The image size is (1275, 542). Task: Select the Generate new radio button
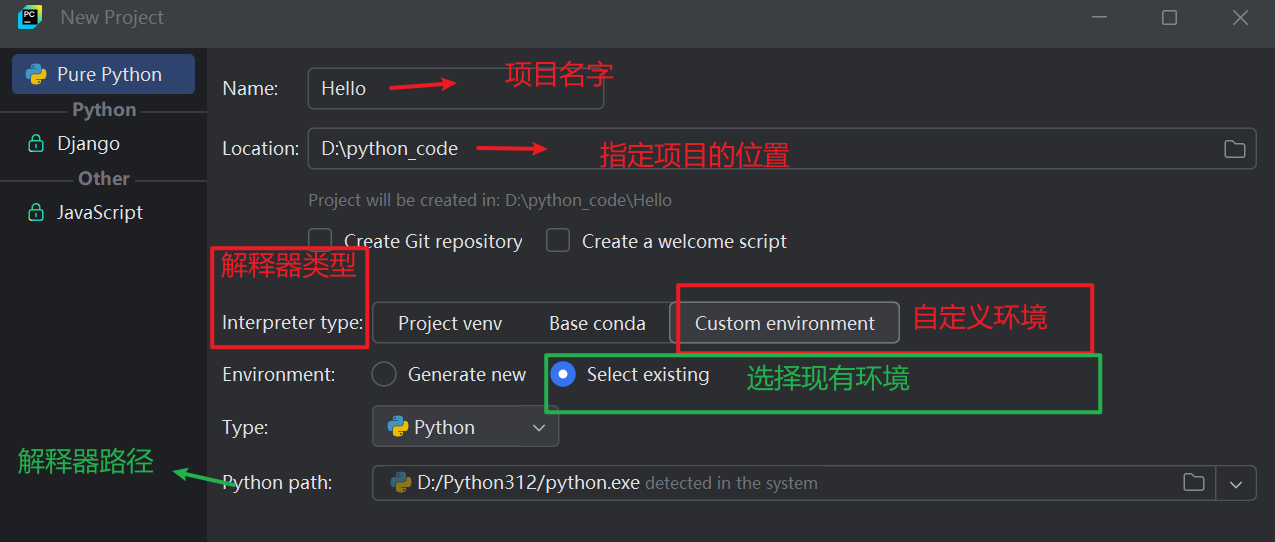pos(384,374)
